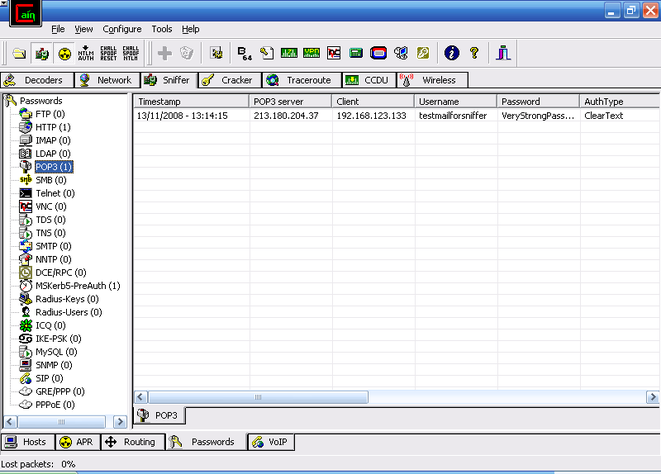The height and width of the screenshot is (474, 661).
Task: Open the Configure menu
Action: (122, 29)
